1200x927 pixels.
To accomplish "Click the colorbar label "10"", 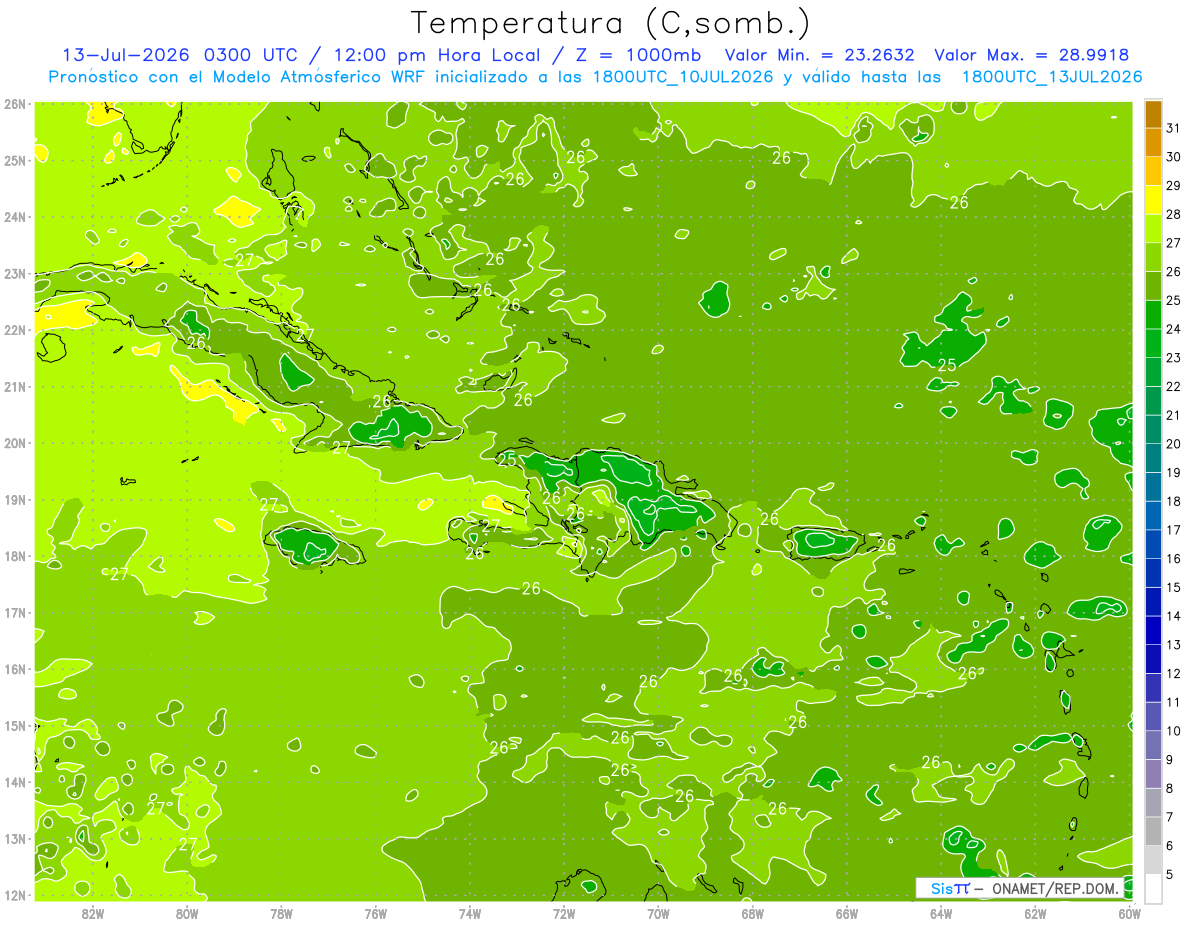I will [x=1174, y=731].
